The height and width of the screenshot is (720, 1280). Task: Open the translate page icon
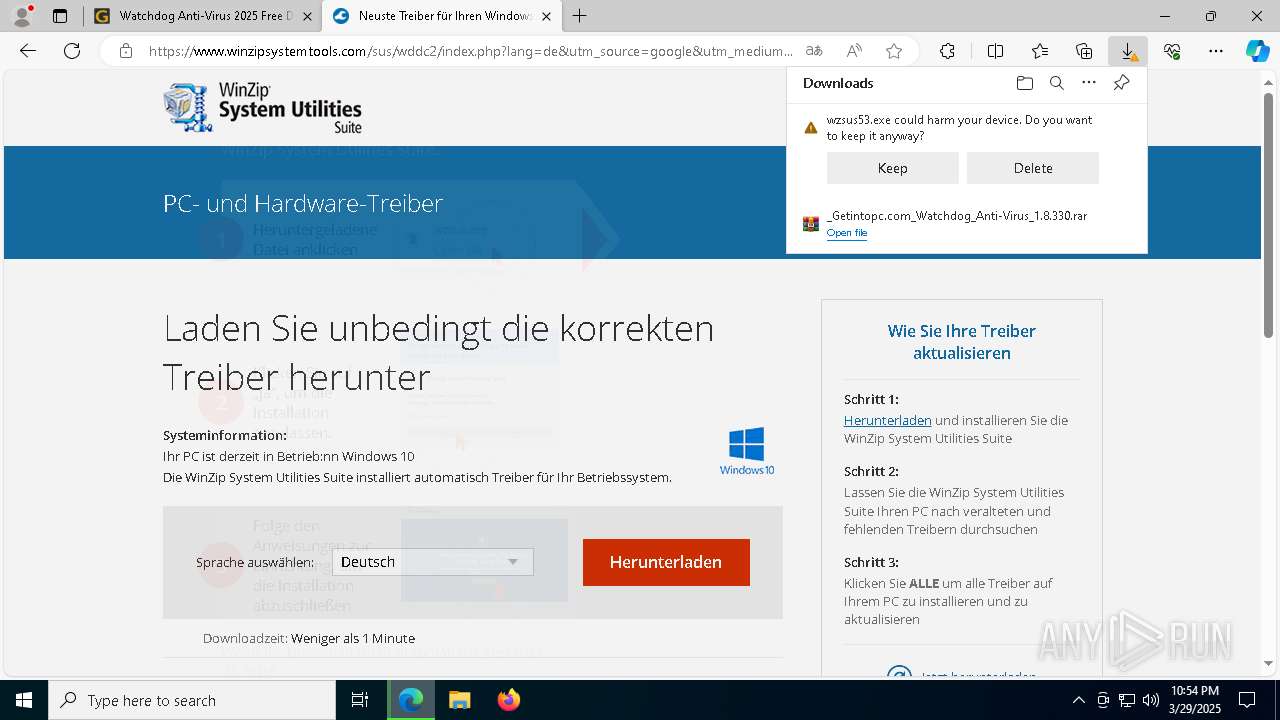814,51
